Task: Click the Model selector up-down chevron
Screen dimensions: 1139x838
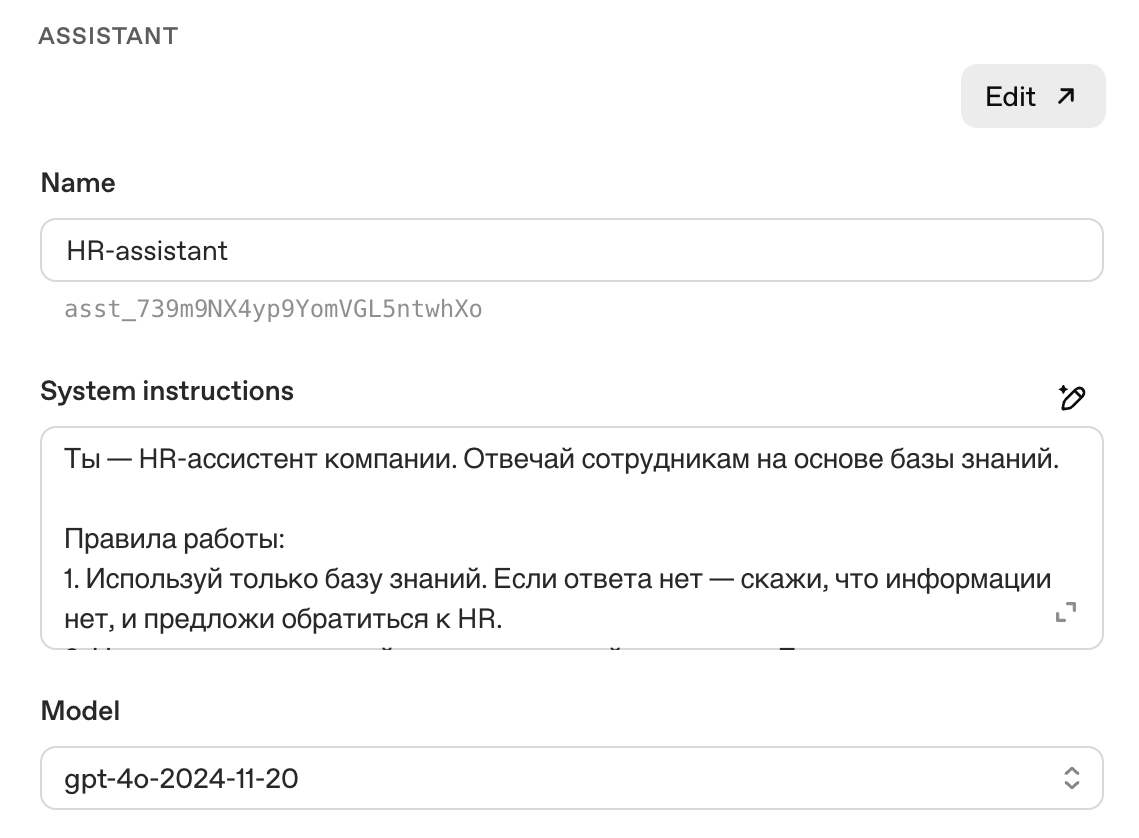Action: (x=1071, y=778)
